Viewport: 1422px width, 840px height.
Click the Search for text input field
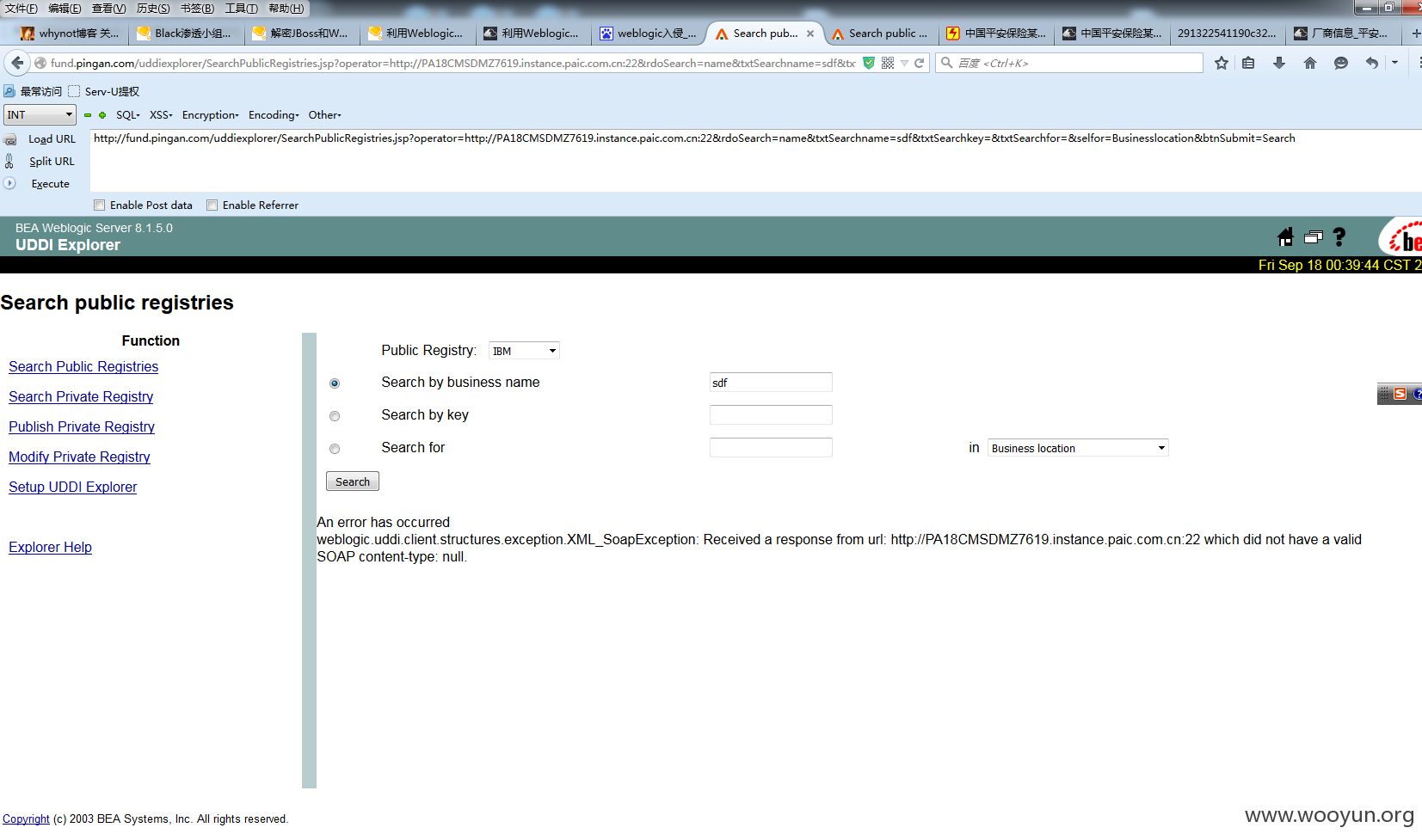[x=771, y=448]
